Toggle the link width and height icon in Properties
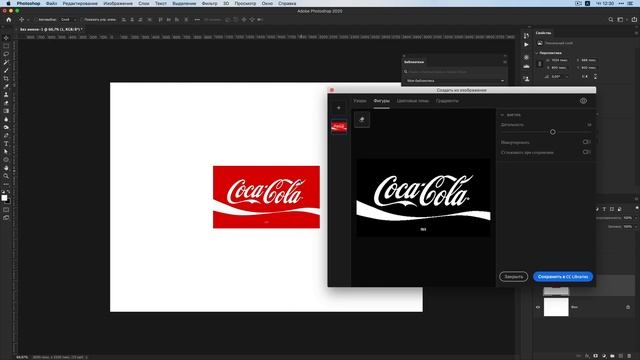Screen dimensions: 640x360 coord(540,64)
